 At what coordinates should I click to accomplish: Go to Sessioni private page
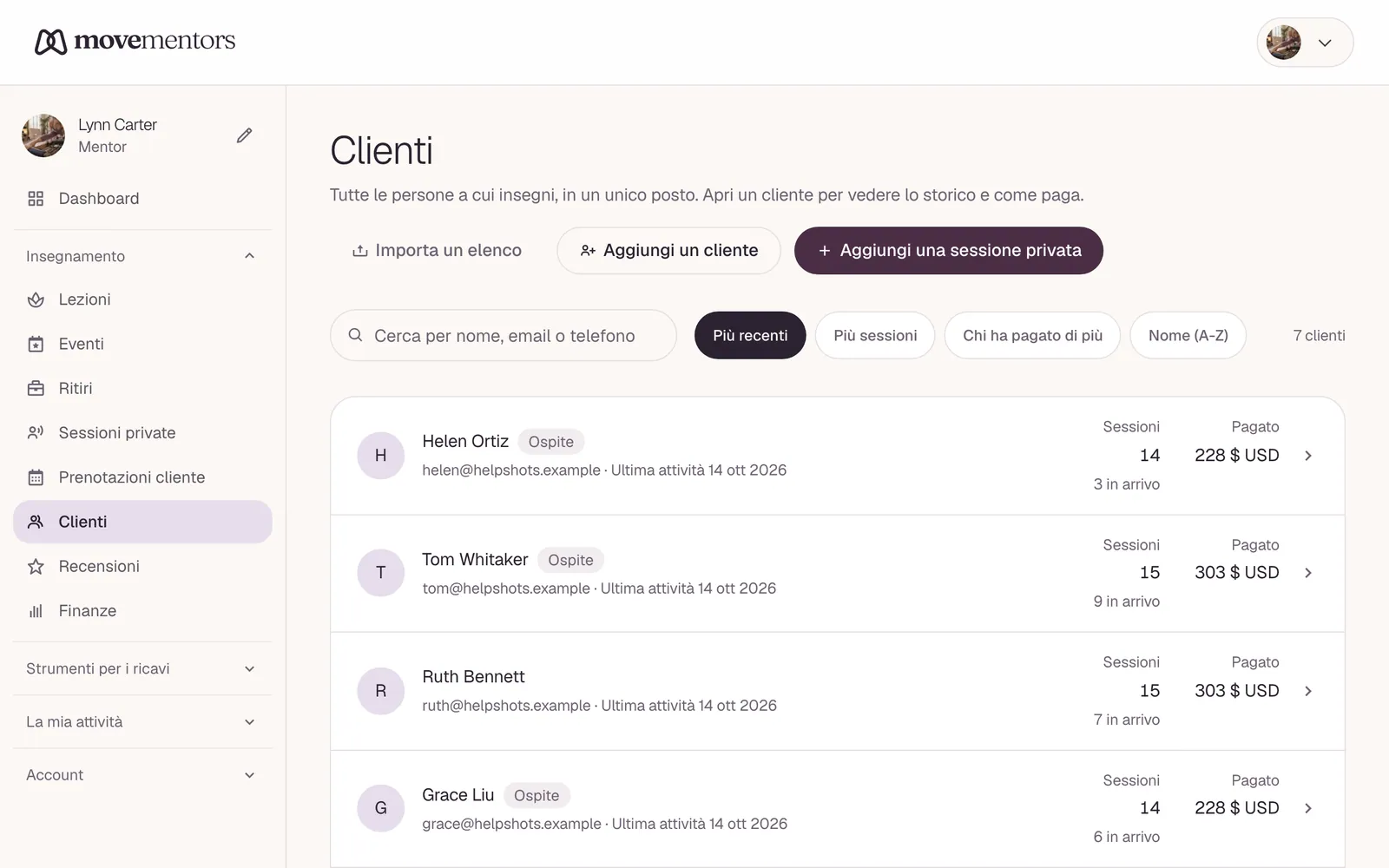(x=142, y=433)
